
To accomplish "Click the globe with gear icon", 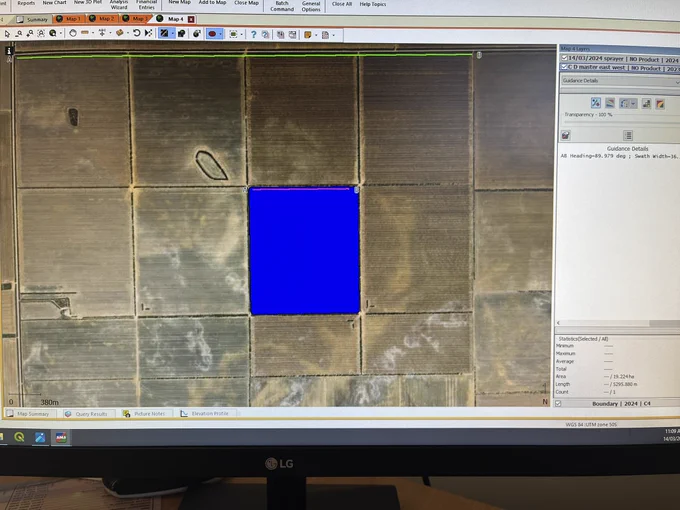I will (x=196, y=33).
